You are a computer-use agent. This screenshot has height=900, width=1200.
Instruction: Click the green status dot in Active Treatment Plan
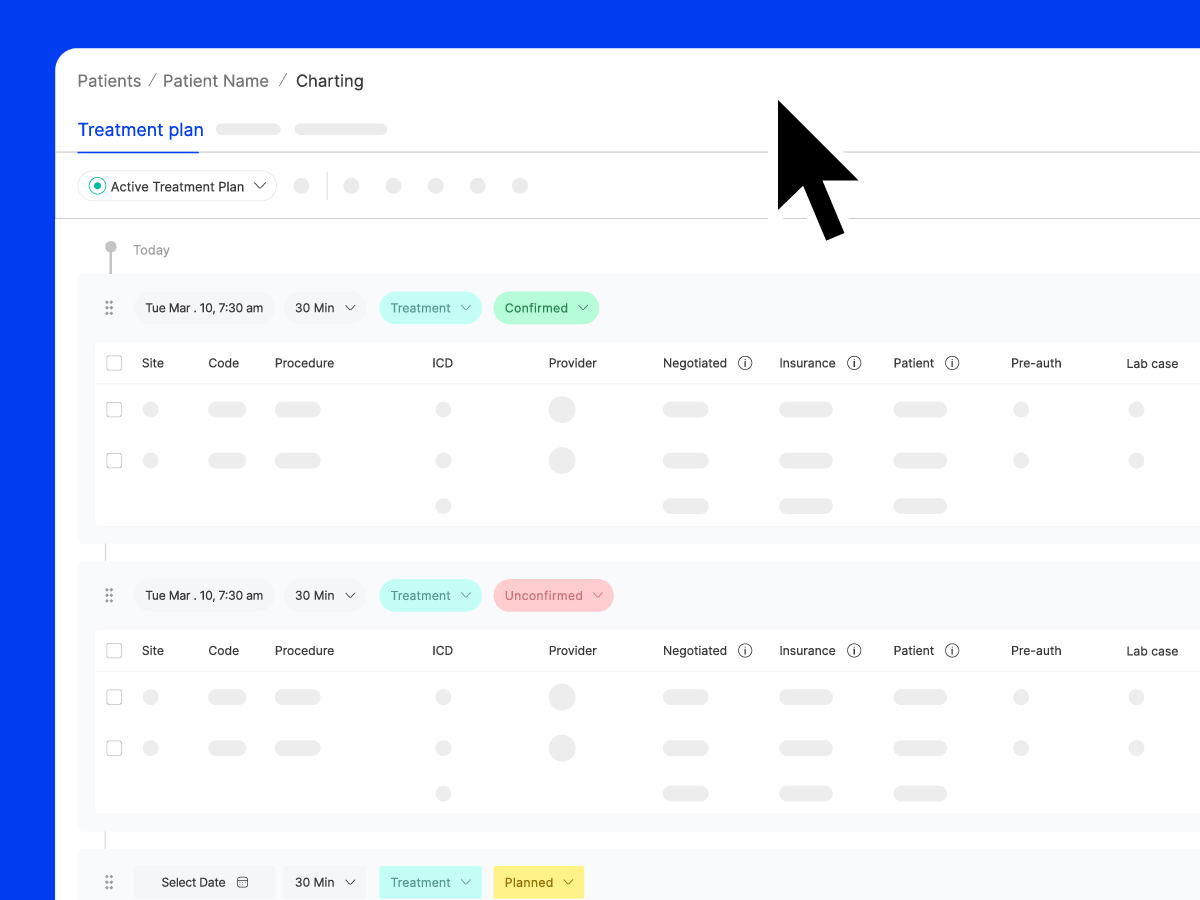point(97,186)
